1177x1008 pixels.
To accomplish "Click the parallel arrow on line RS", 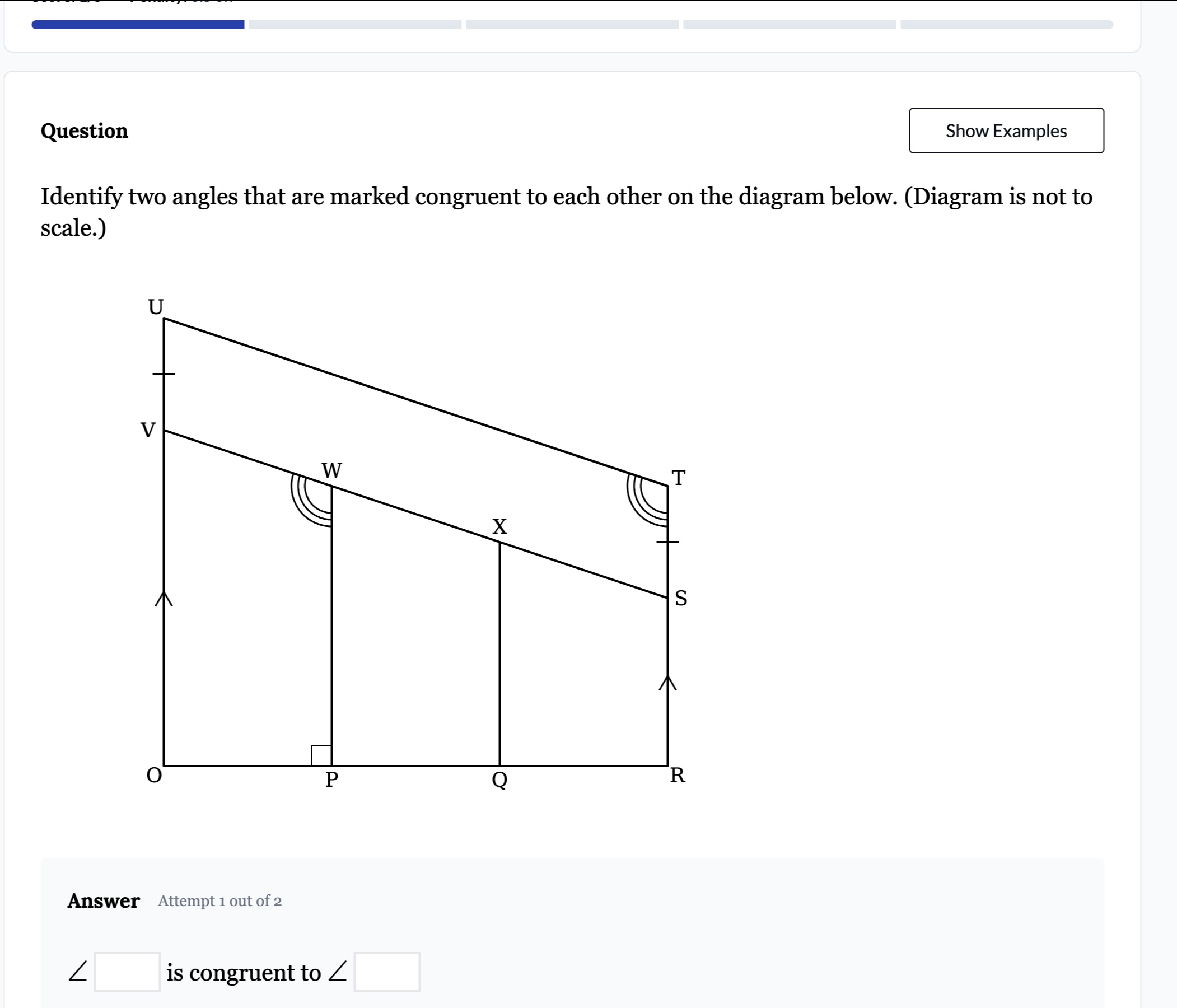I will 667,683.
